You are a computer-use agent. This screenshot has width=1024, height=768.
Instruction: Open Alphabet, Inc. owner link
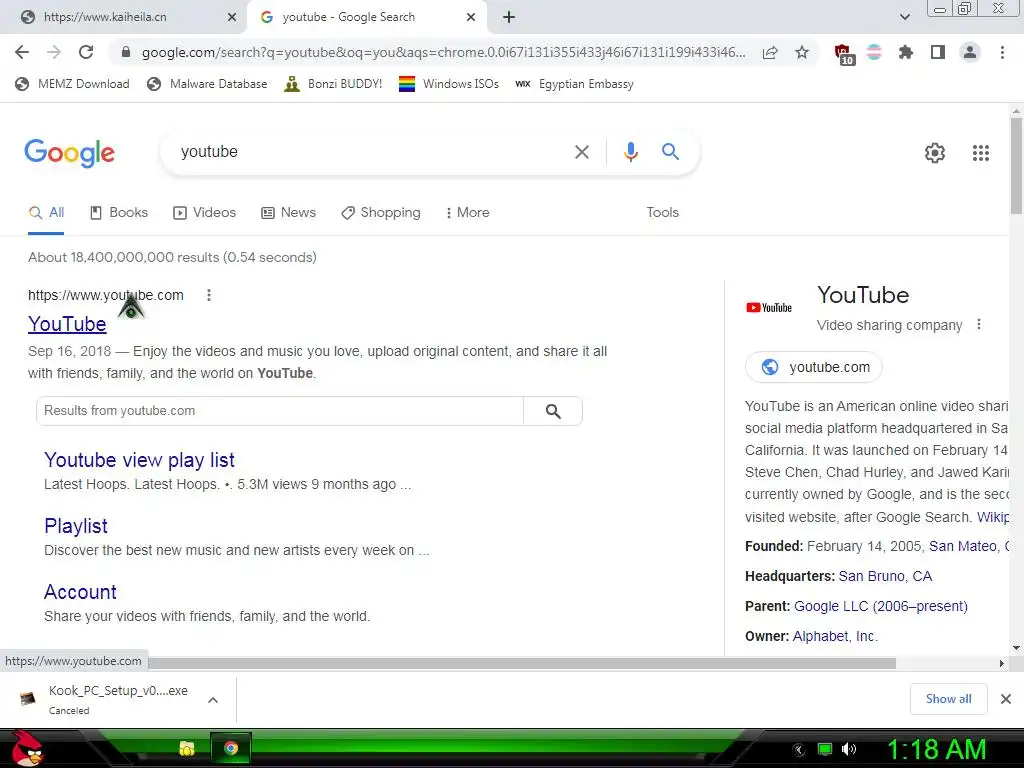click(x=835, y=636)
